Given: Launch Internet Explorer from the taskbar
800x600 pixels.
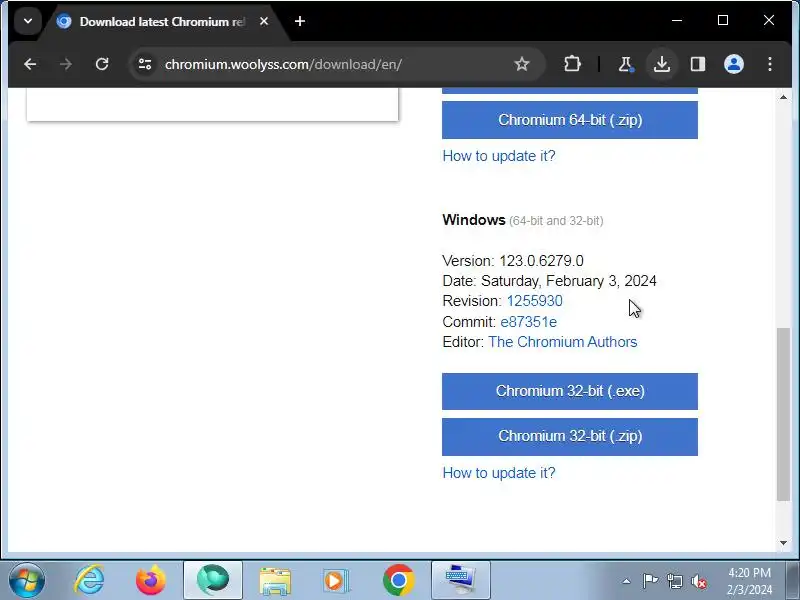Looking at the screenshot, I should coord(89,581).
